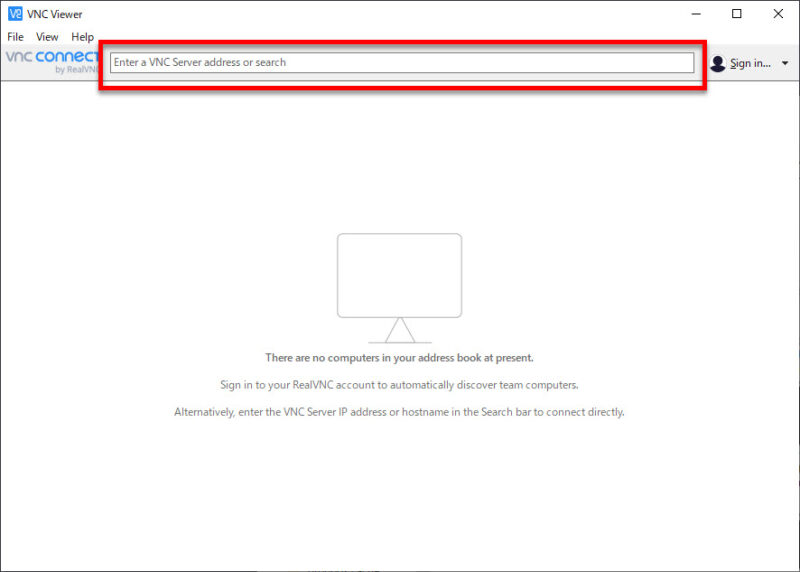800x572 pixels.
Task: Click the text "There are no computers in your address book at present."
Action: point(399,358)
